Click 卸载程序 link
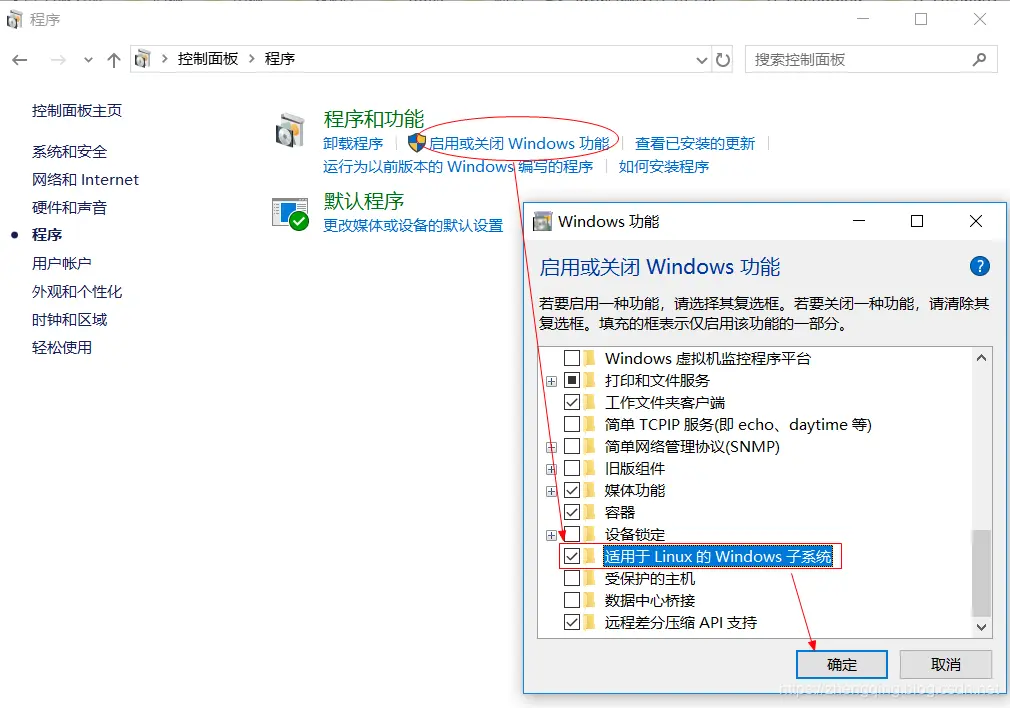The width and height of the screenshot is (1010, 708). pos(353,144)
